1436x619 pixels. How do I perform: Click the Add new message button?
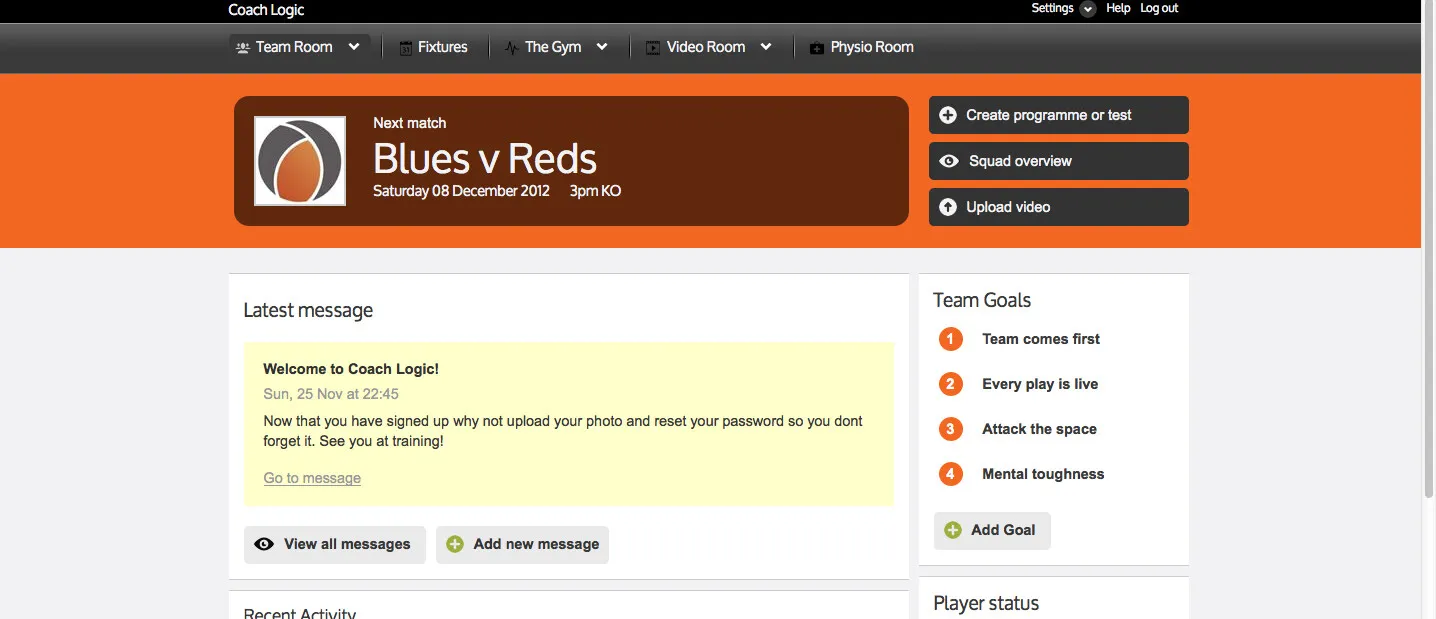522,545
